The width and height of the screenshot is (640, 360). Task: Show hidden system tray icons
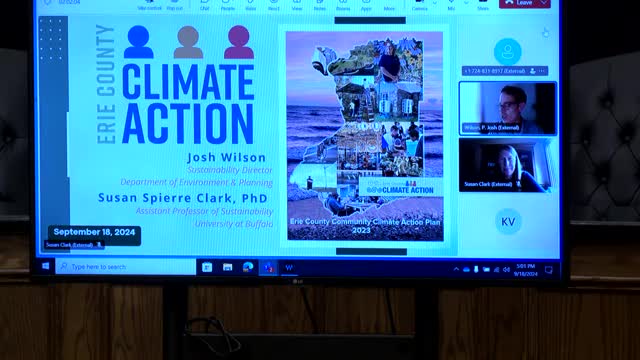456,269
